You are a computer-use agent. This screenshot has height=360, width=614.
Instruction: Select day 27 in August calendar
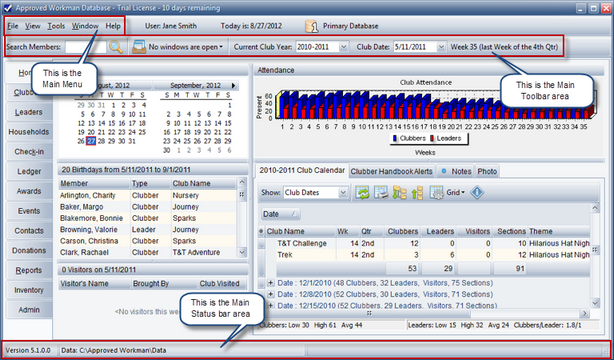tap(91, 141)
